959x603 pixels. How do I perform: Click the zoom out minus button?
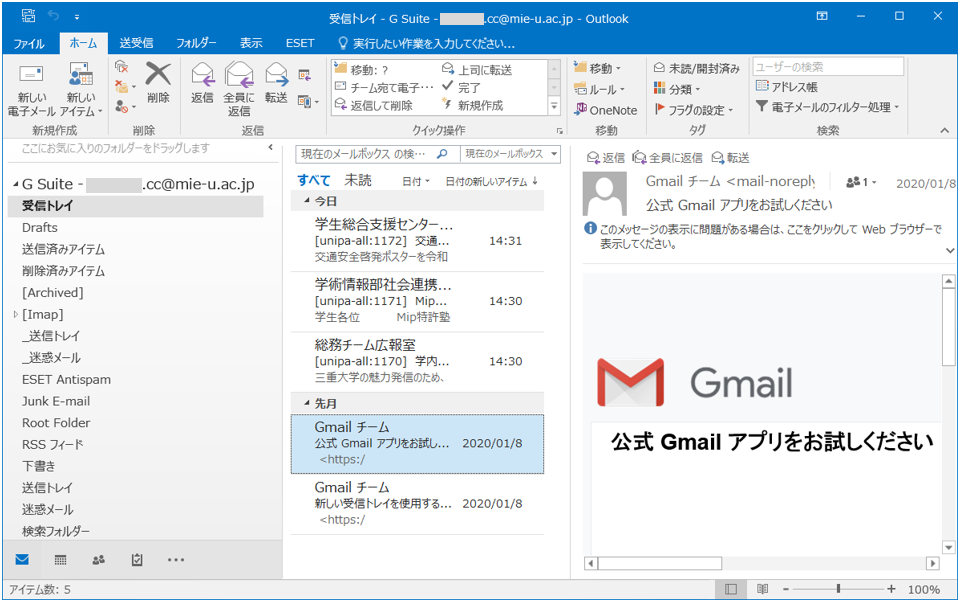[786, 589]
